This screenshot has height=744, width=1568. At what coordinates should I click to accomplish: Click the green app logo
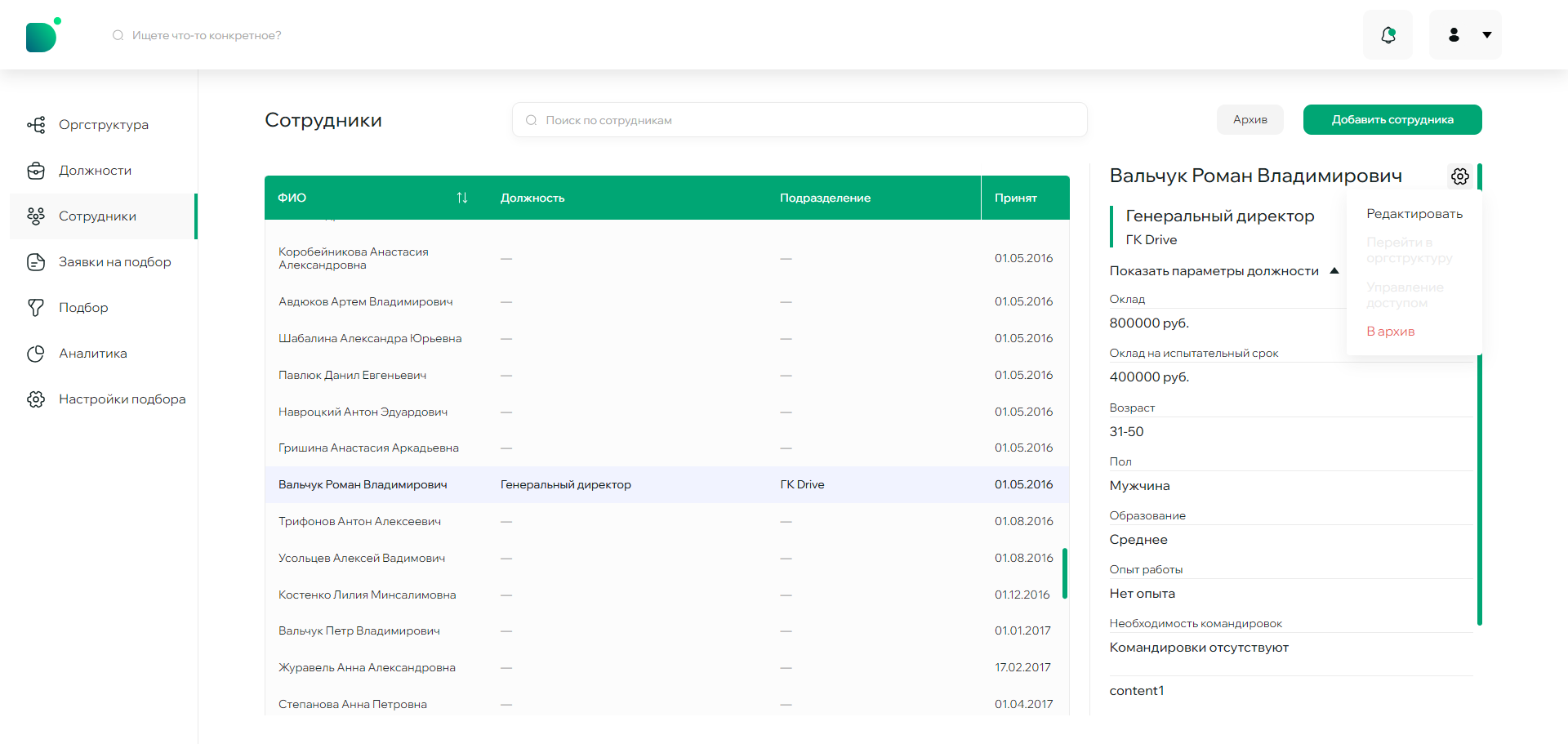(x=42, y=35)
